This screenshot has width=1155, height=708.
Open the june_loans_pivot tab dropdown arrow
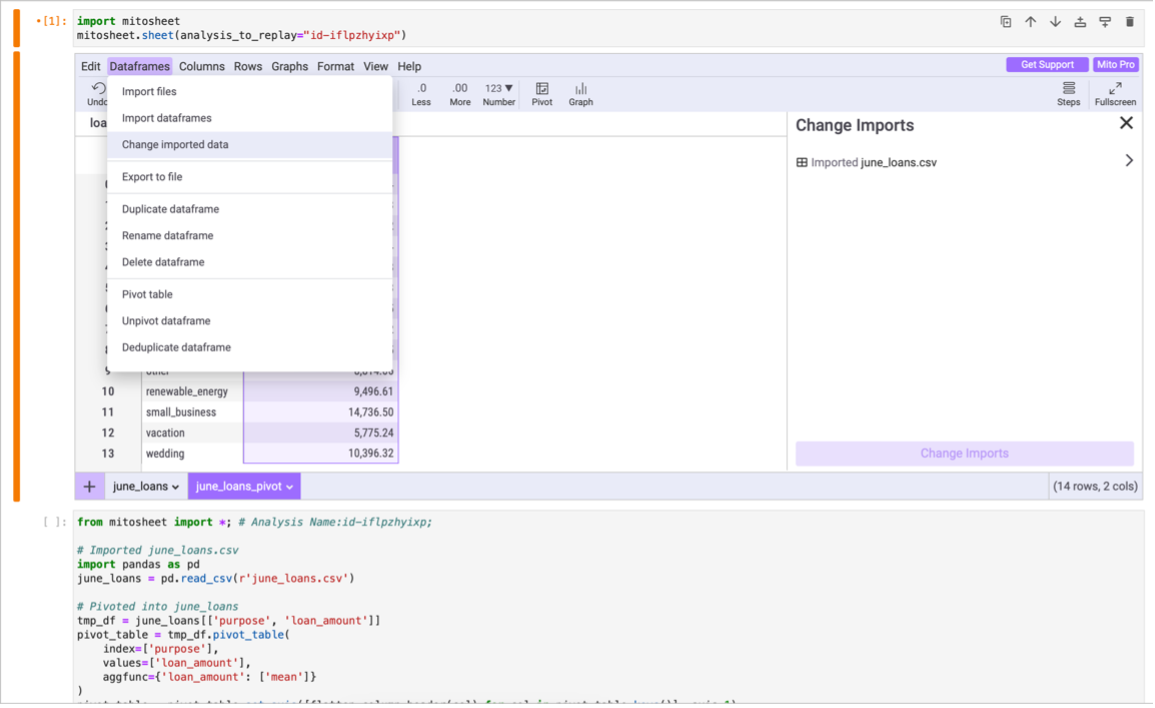pyautogui.click(x=290, y=487)
